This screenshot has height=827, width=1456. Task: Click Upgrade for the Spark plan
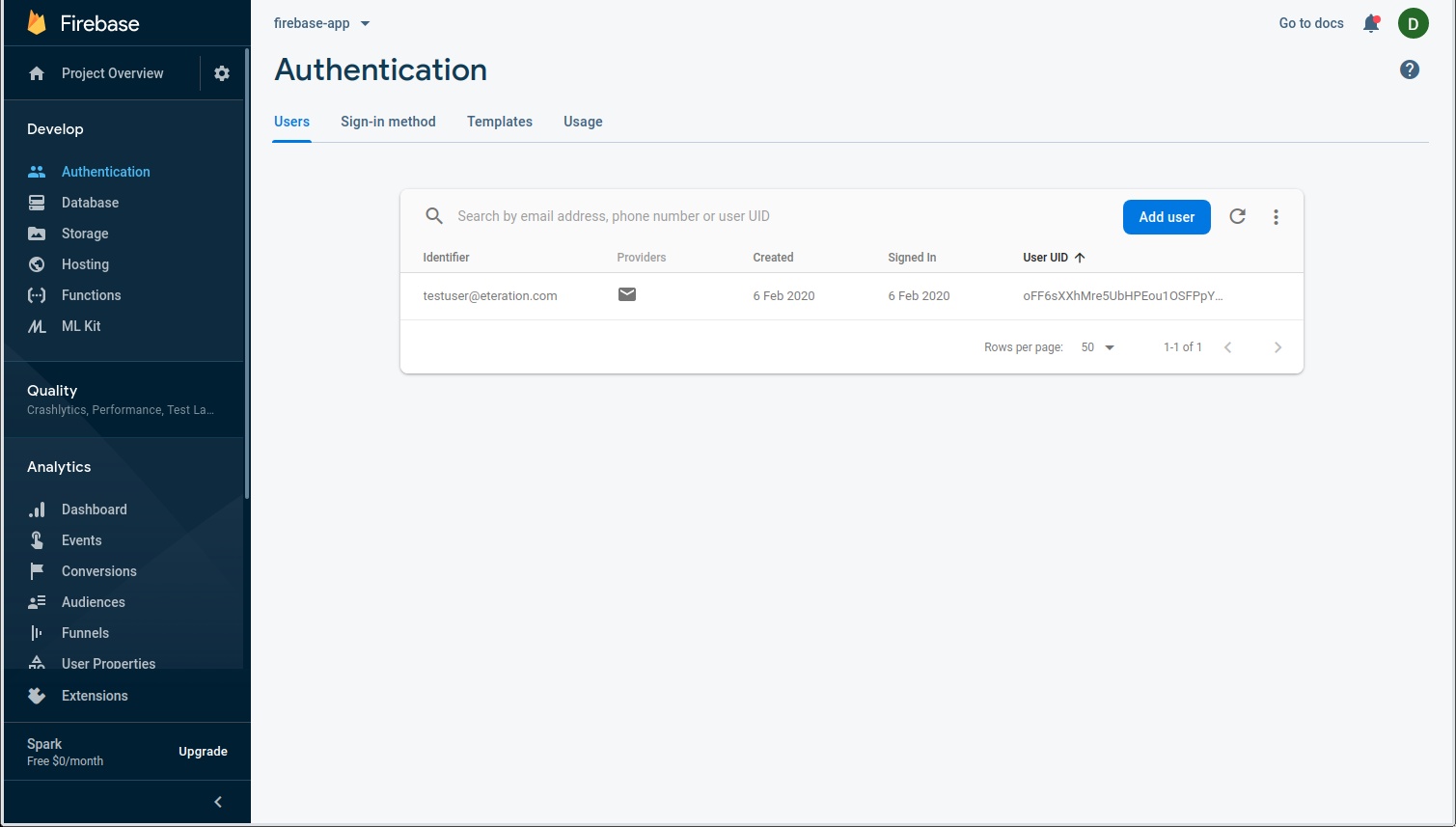point(203,752)
